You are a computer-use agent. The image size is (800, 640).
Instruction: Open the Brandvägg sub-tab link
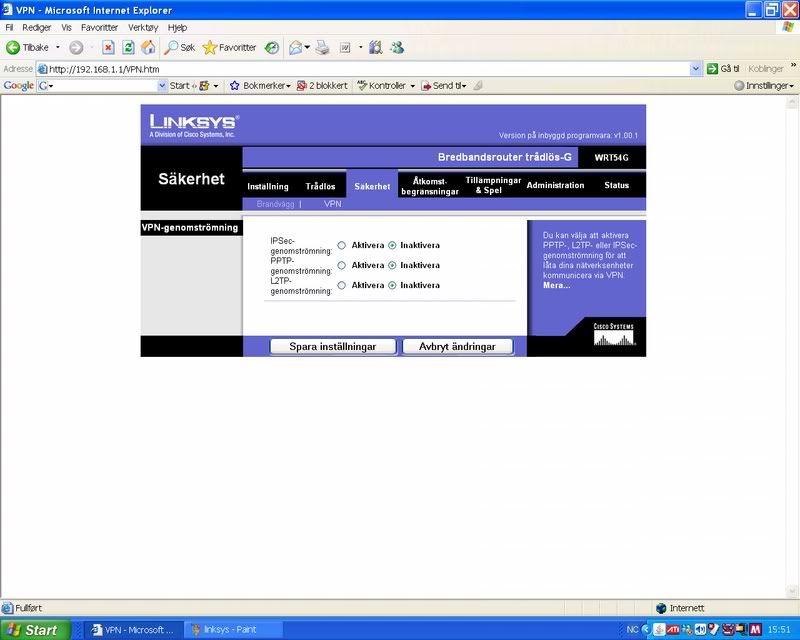pyautogui.click(x=276, y=204)
